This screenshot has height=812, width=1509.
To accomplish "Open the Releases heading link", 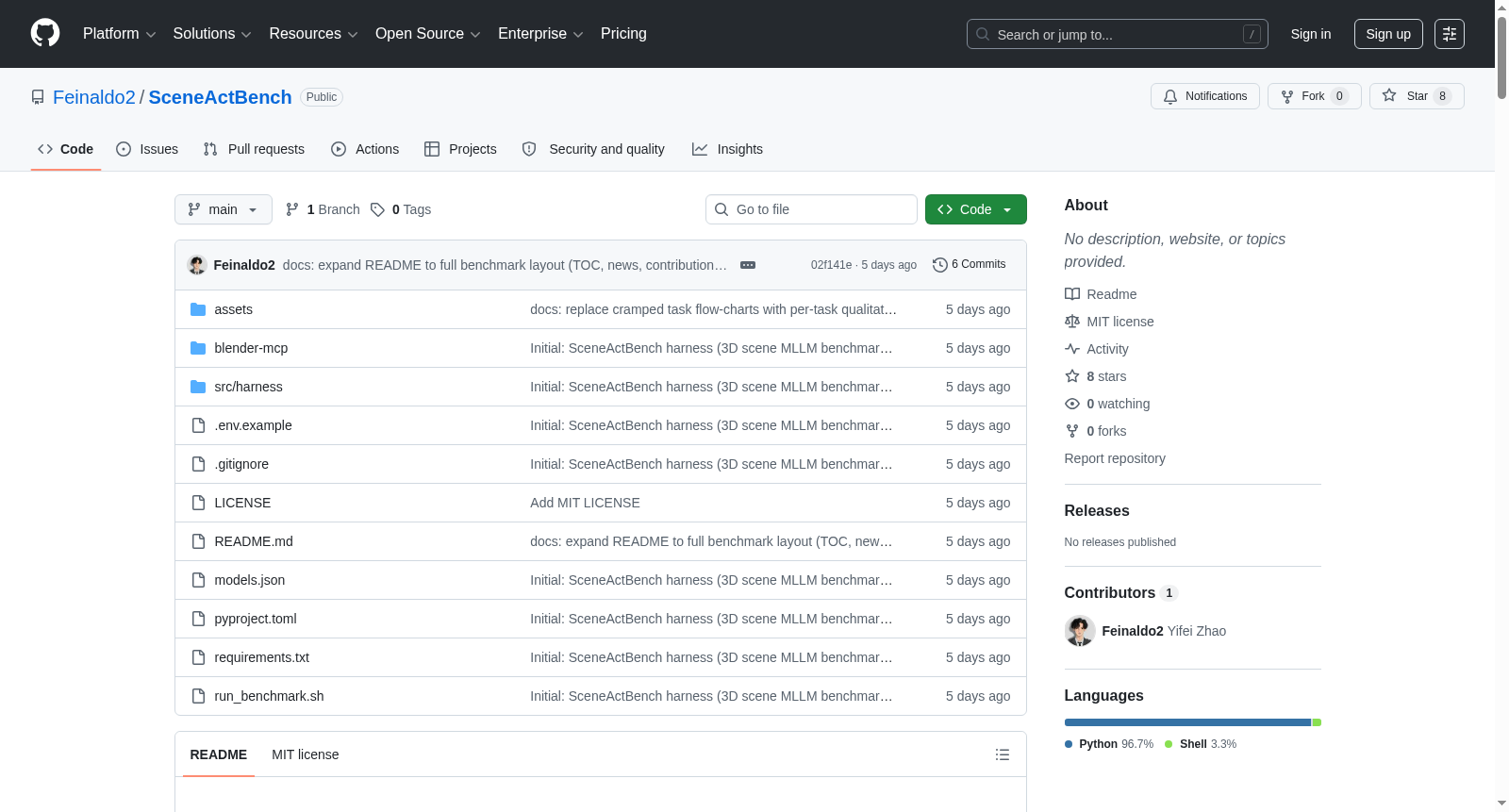I will (x=1097, y=510).
